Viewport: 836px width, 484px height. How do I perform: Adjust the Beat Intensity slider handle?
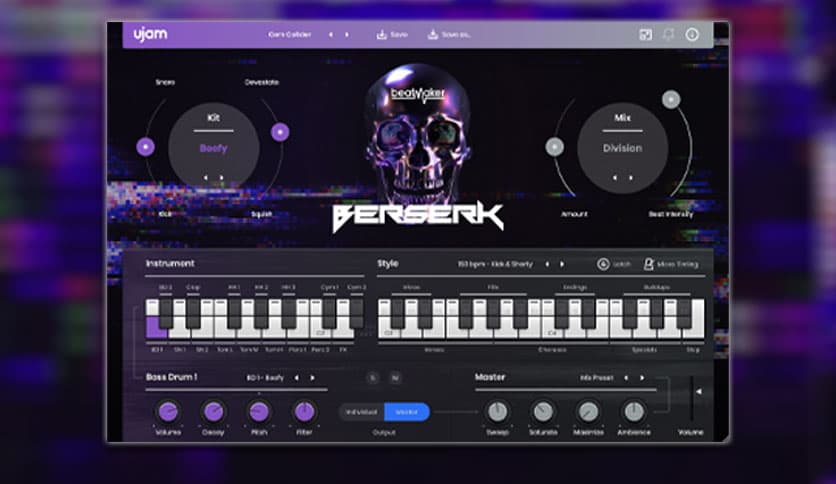671,99
